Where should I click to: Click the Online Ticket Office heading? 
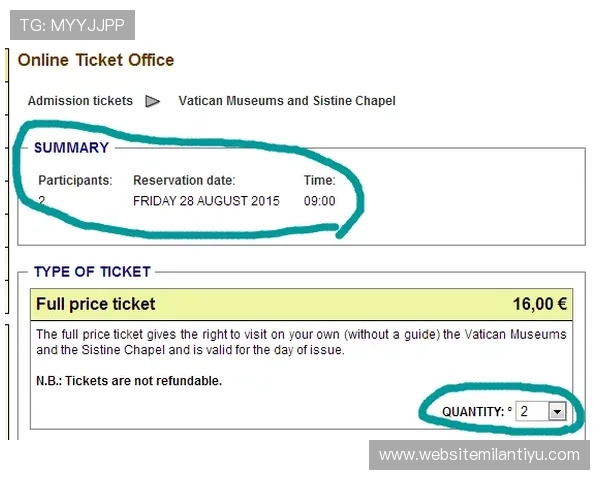(96, 60)
